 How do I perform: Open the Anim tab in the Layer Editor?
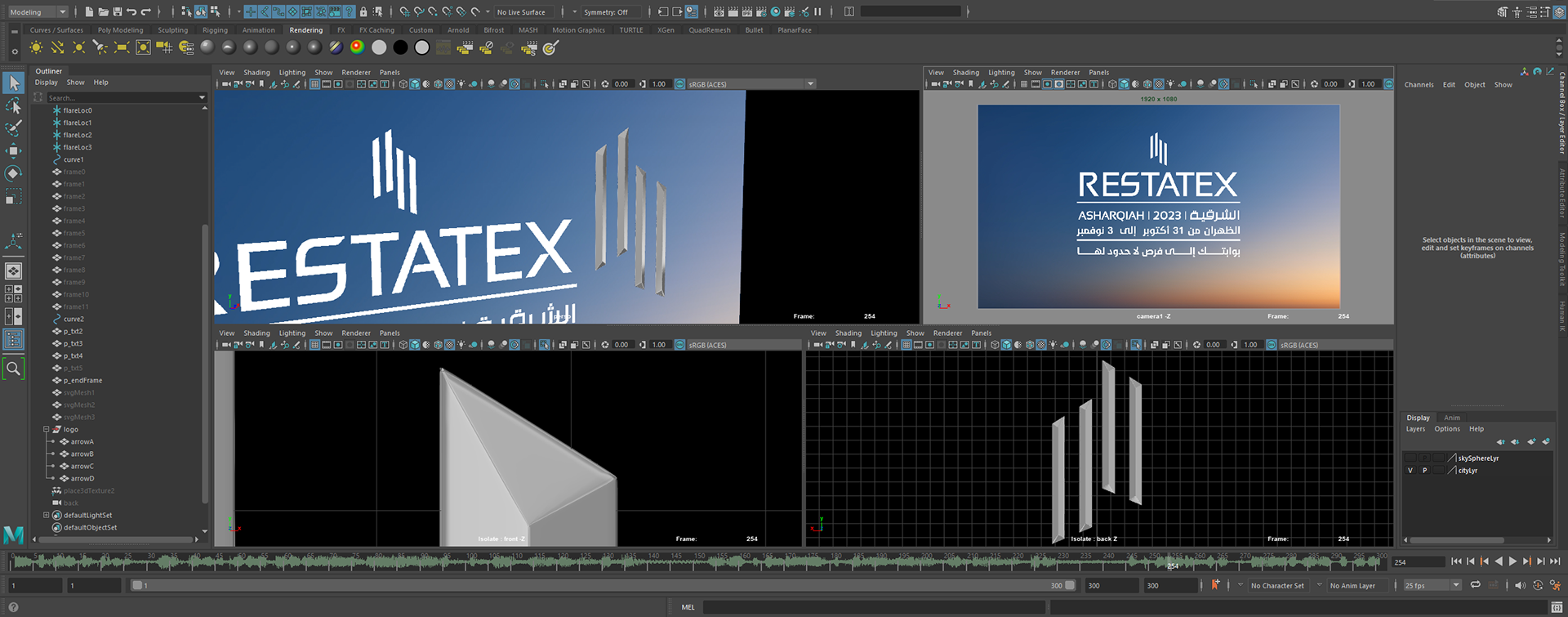tap(1452, 418)
